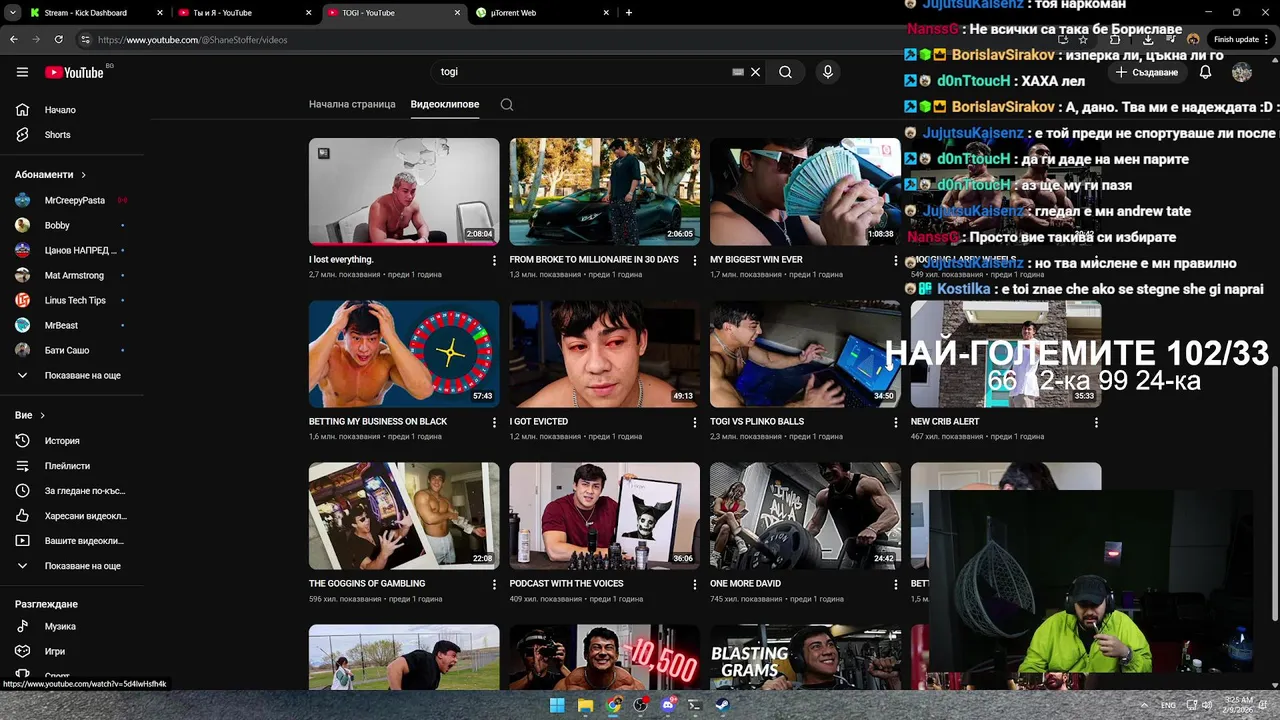The image size is (1280, 720).
Task: Open YouTube notifications bell
Action: pyautogui.click(x=1205, y=72)
